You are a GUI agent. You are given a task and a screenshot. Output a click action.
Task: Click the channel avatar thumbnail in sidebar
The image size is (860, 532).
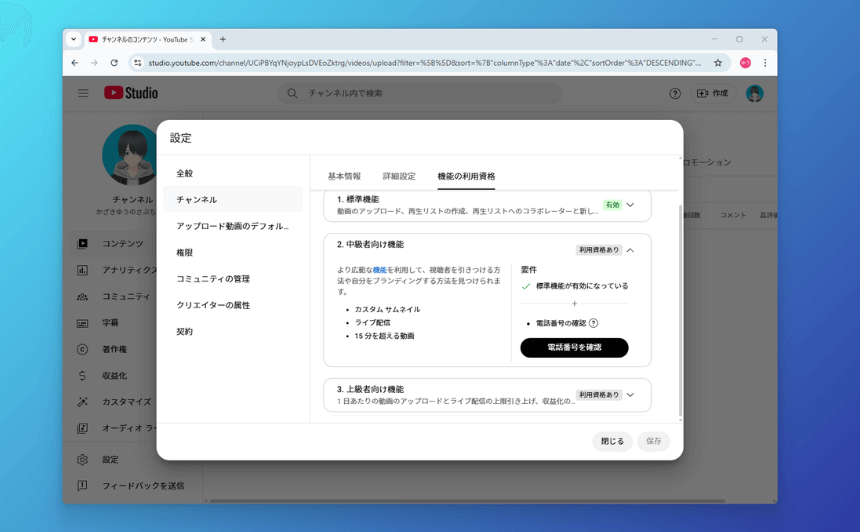click(x=129, y=155)
